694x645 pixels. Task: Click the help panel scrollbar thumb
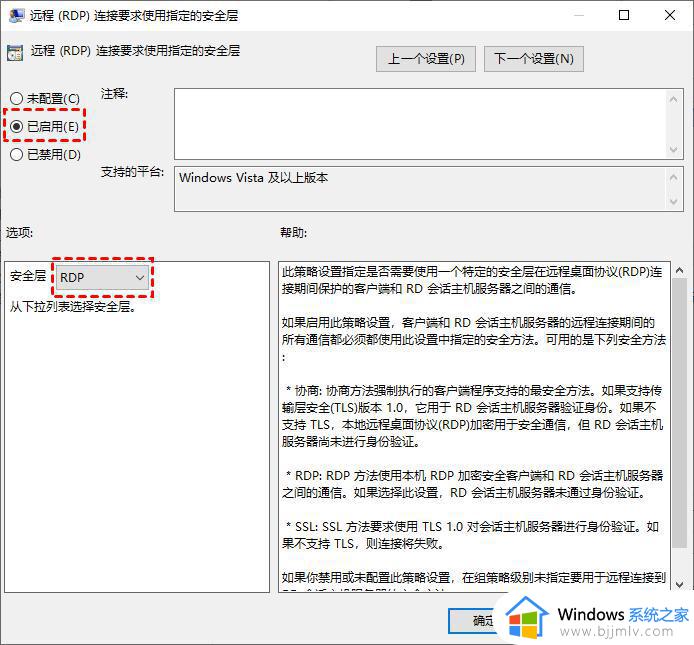(679, 413)
